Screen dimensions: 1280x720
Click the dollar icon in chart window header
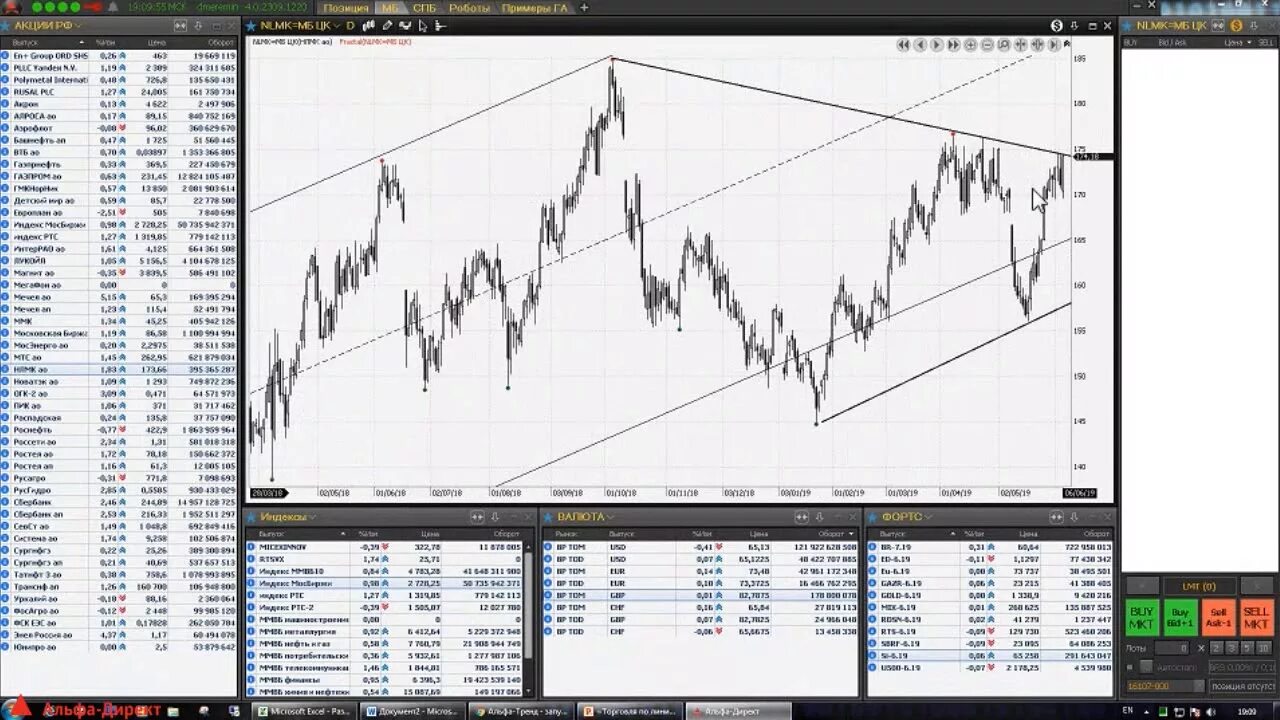click(1057, 25)
